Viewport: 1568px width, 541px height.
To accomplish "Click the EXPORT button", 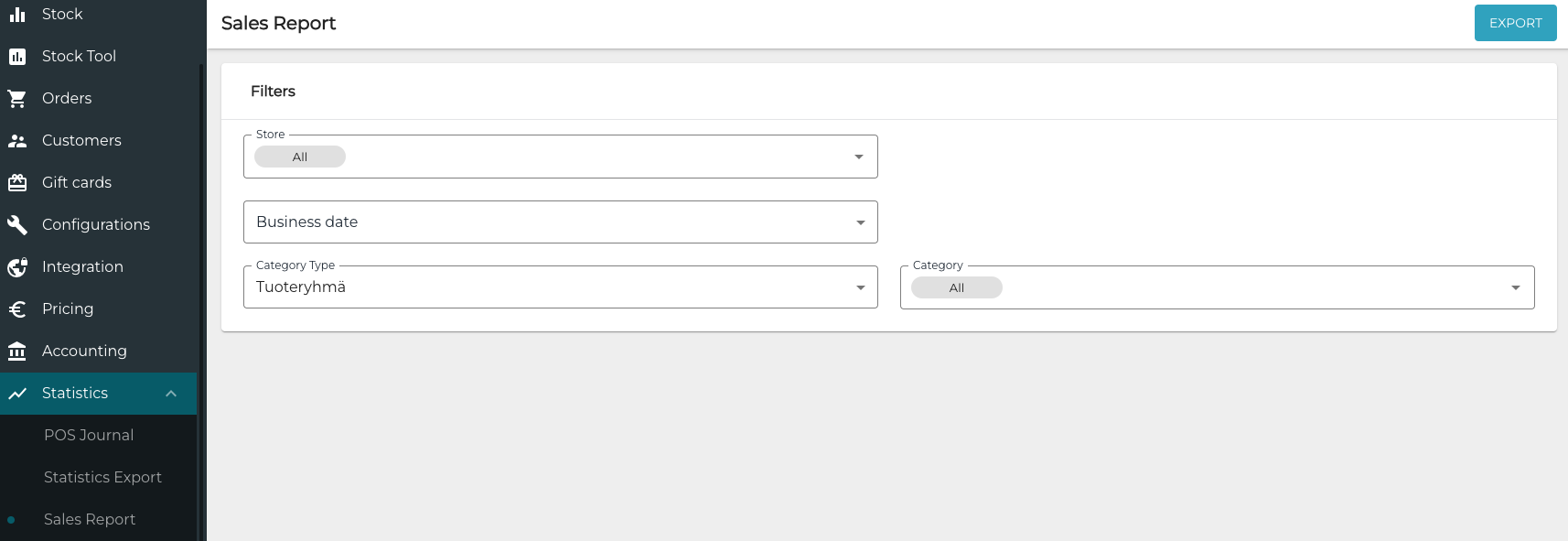I will [1515, 23].
